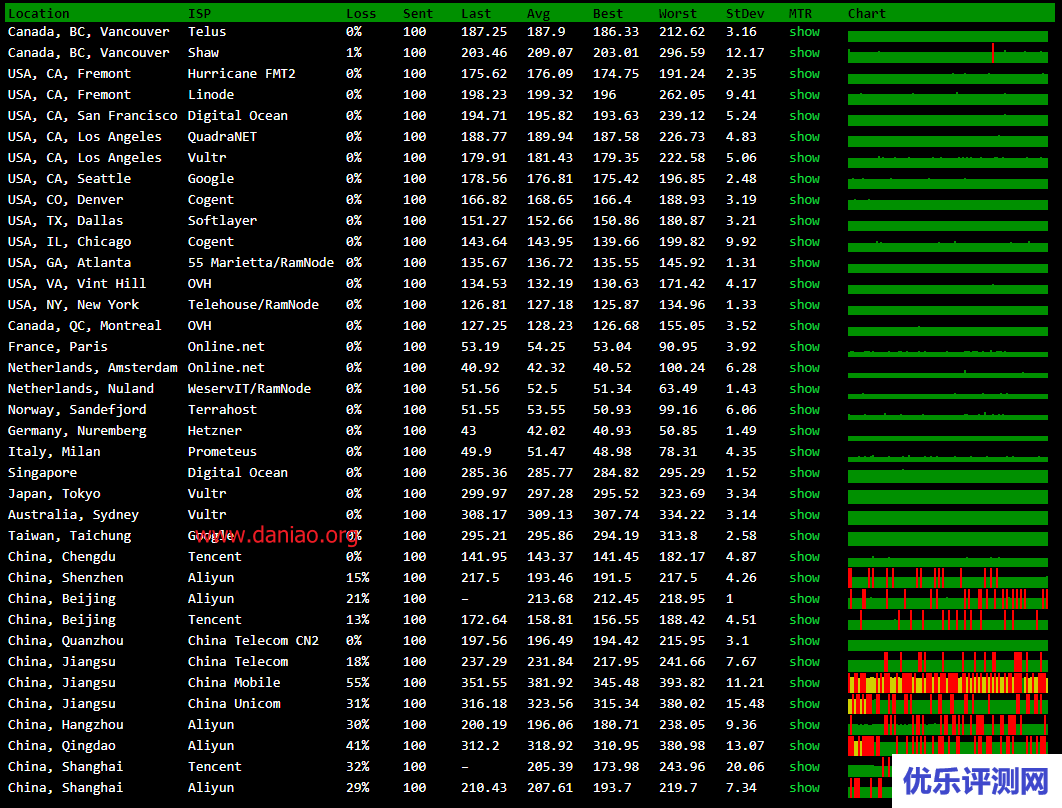This screenshot has height=808, width=1062.
Task: Open show link for Aliyun Shenzhen row
Action: [804, 578]
